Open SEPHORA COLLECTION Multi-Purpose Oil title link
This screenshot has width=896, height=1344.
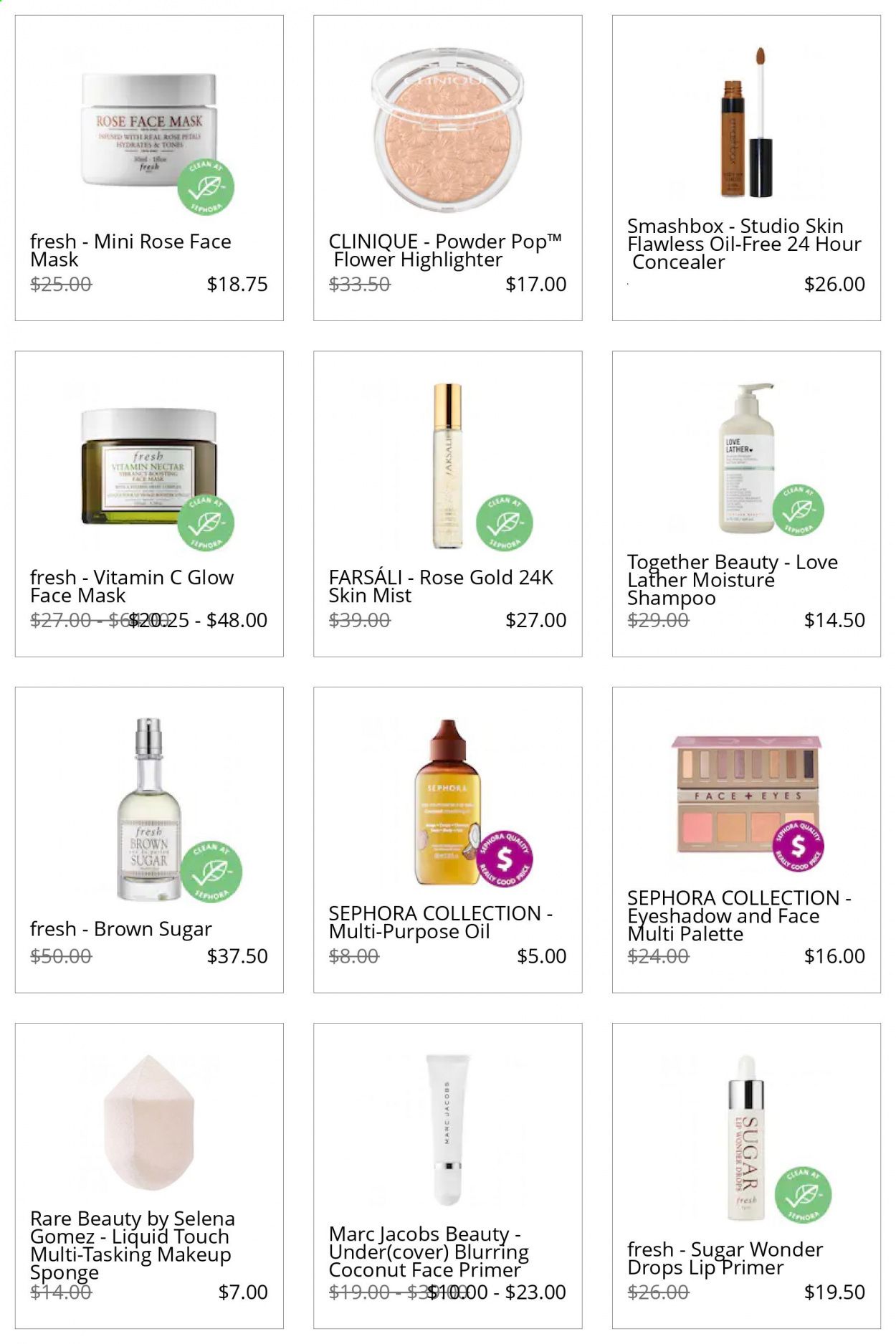point(440,923)
